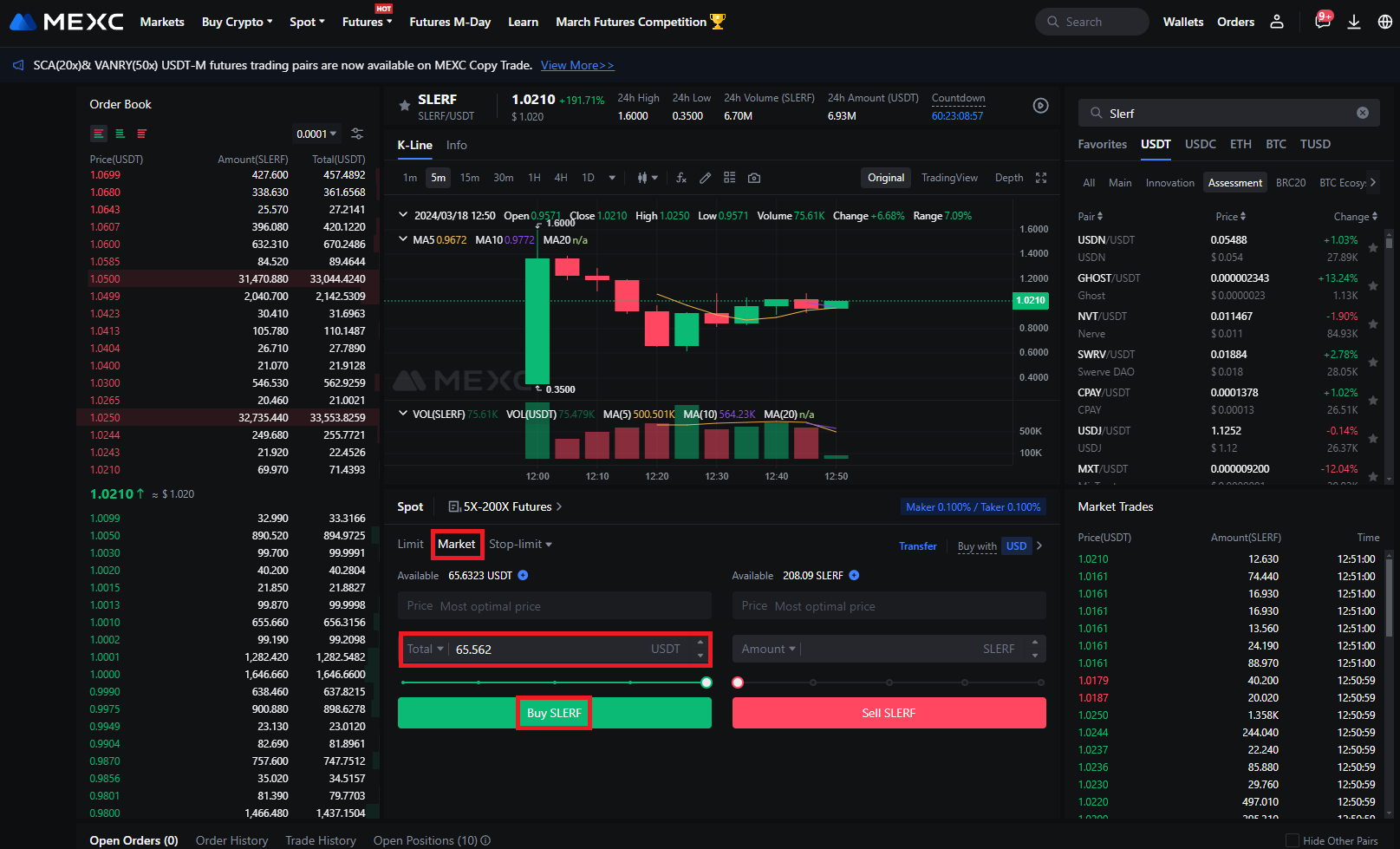Viewport: 1400px width, 849px height.
Task: Show both bids and asks order book view
Action: click(x=99, y=134)
